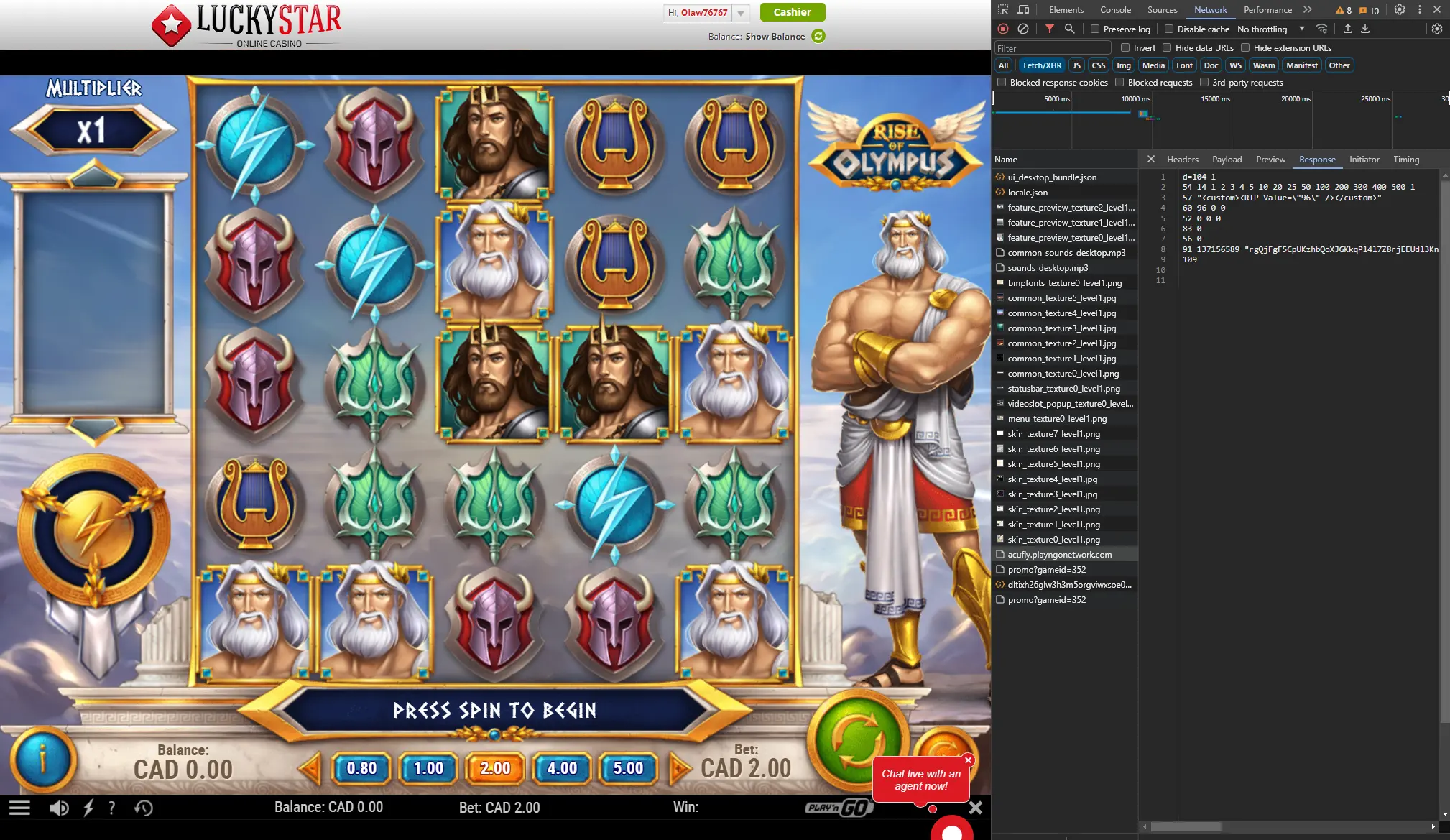Open network settings gear icon
Screen dimensions: 1450x840
pos(1437,29)
